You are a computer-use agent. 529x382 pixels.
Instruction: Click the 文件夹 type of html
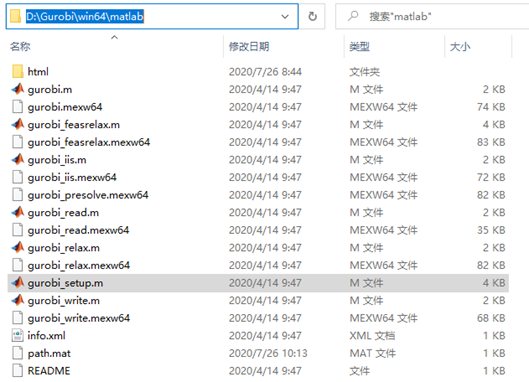(365, 72)
